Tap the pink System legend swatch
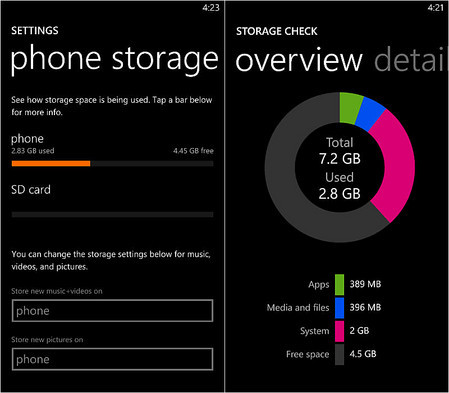The width and height of the screenshot is (449, 393). (x=339, y=331)
